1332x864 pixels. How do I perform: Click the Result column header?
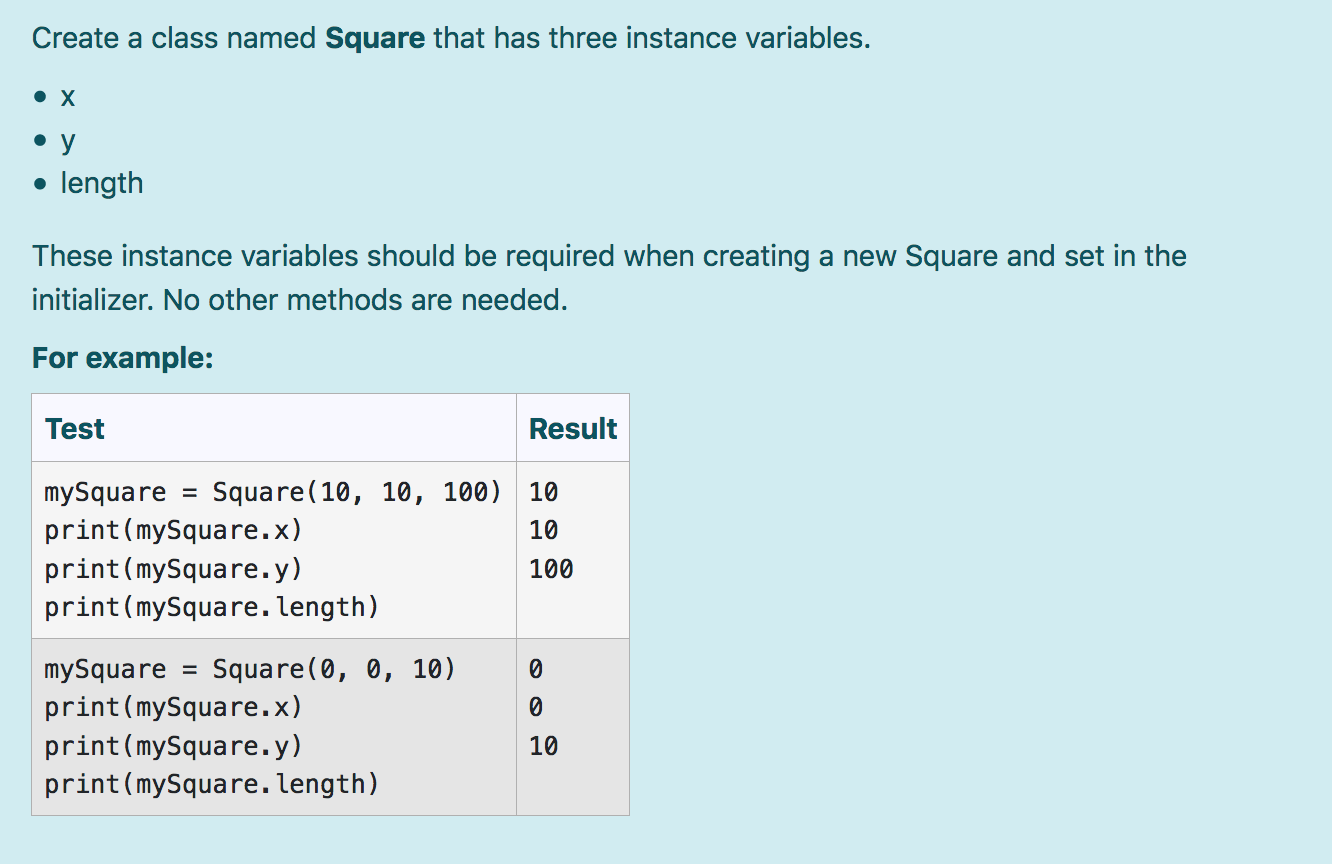573,428
